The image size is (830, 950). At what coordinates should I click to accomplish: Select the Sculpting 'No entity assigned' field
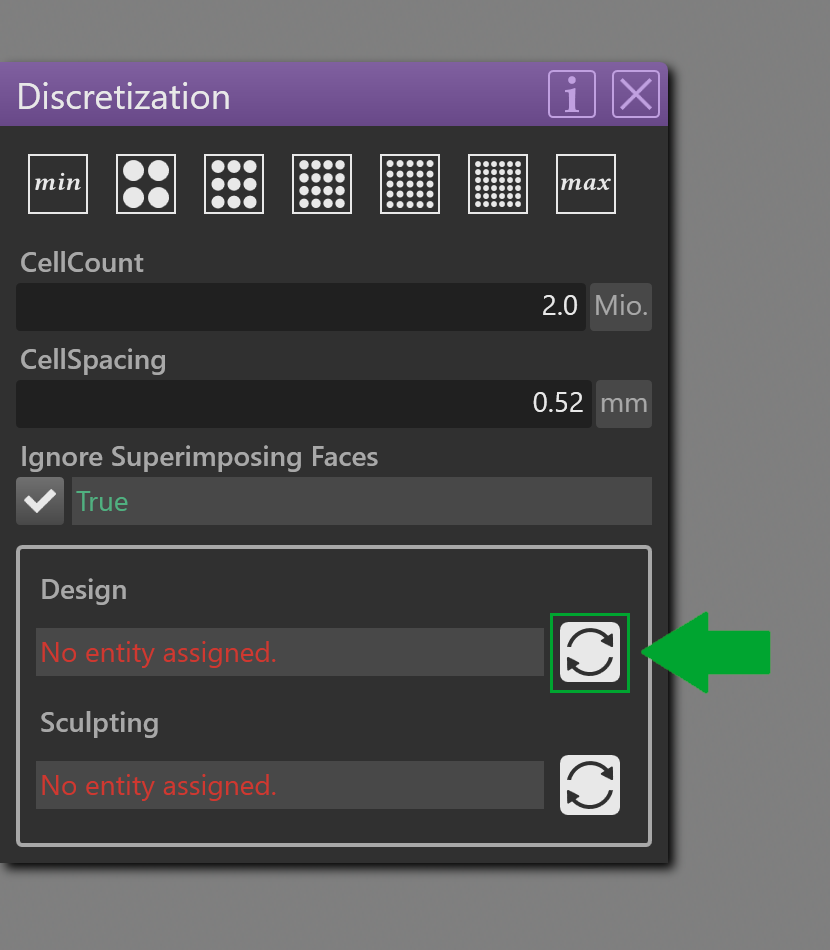click(x=290, y=785)
